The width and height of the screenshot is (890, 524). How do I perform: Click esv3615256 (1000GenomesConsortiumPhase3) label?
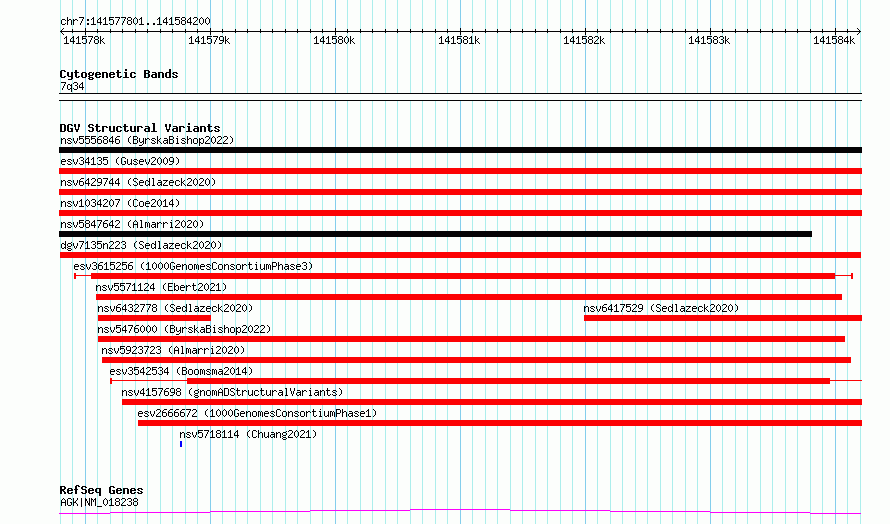click(x=193, y=266)
